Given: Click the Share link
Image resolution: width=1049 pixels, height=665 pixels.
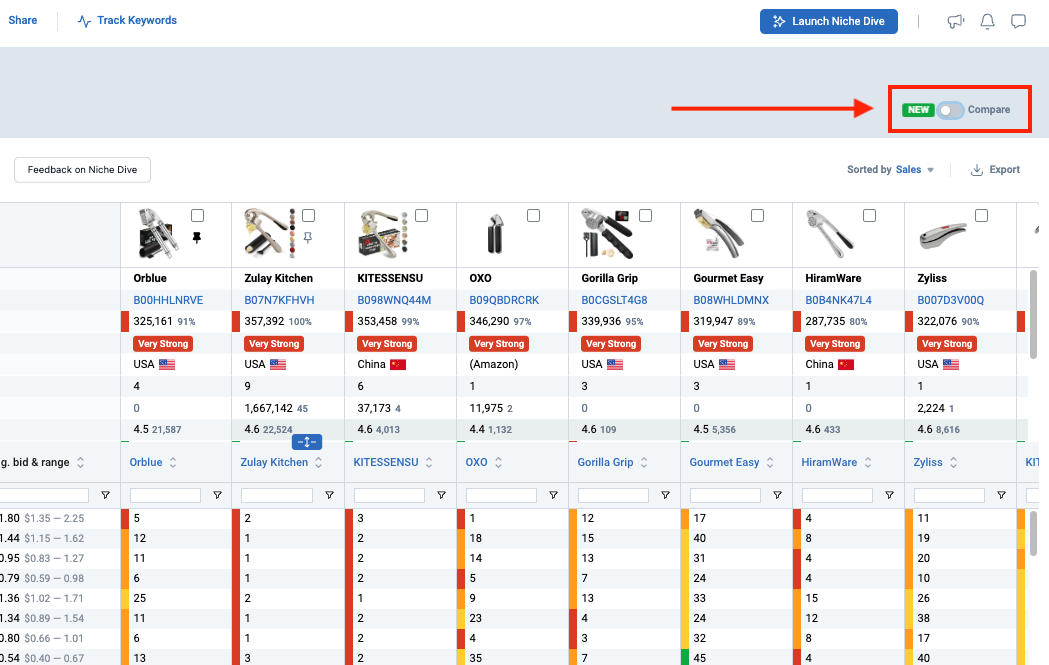Looking at the screenshot, I should click(x=23, y=20).
